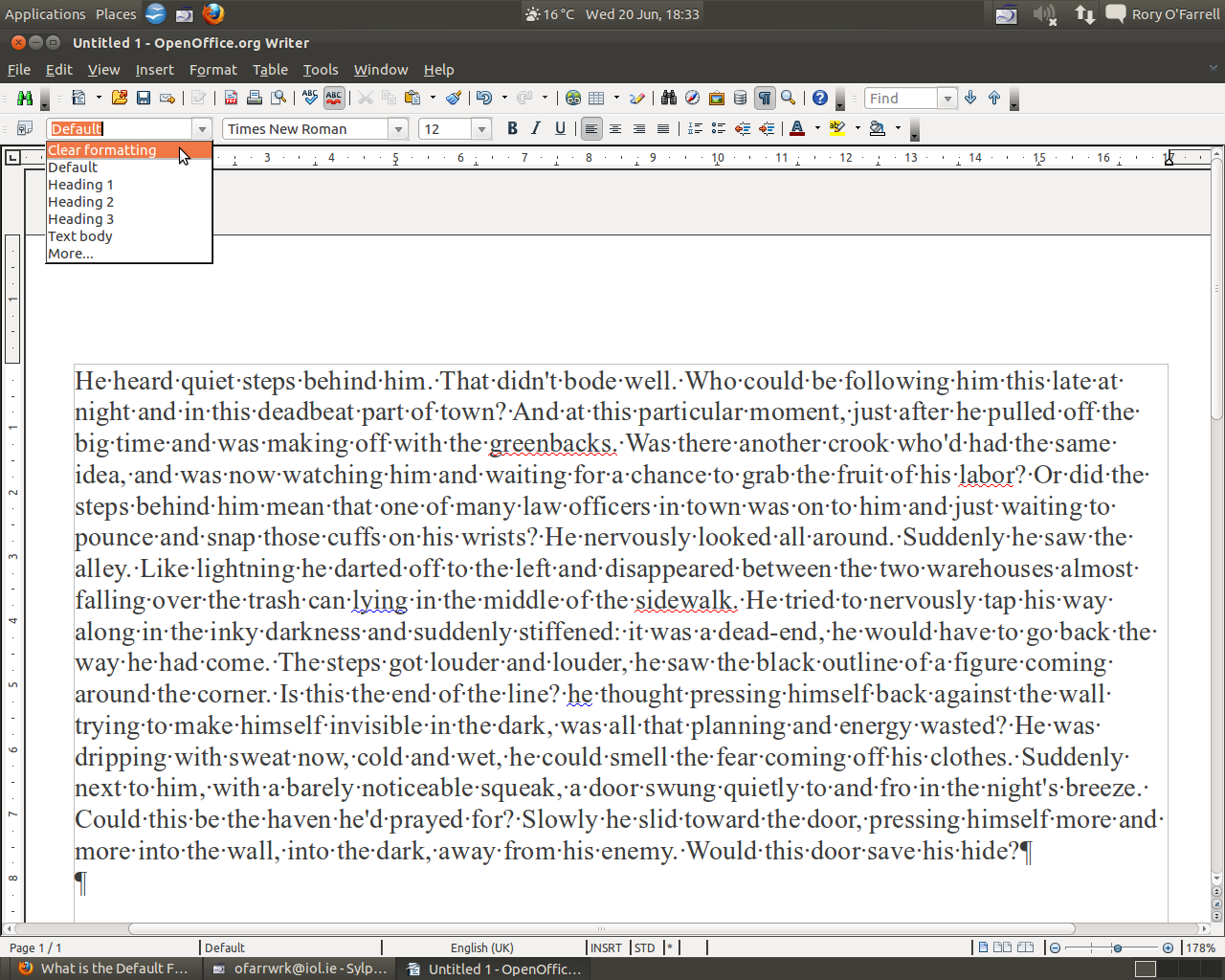Align text right
Image resolution: width=1225 pixels, height=980 pixels.
coord(639,128)
